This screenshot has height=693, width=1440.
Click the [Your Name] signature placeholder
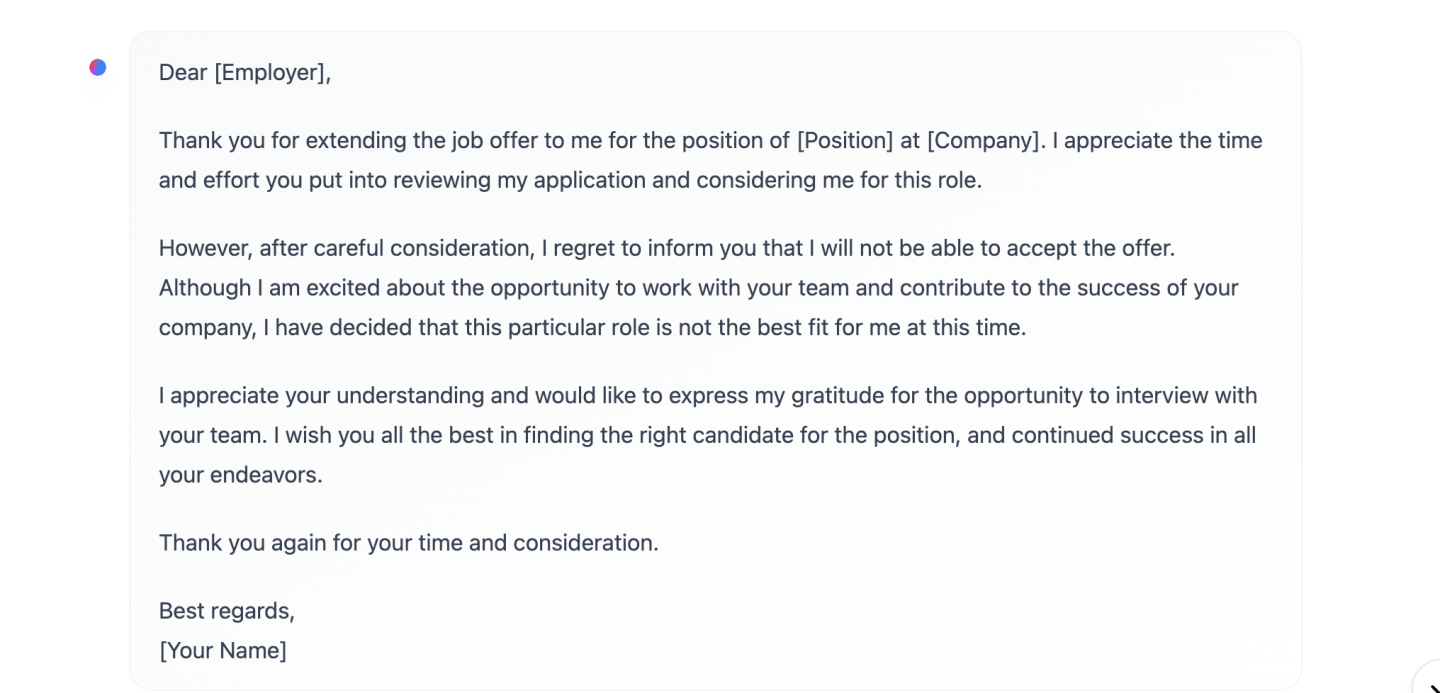tap(222, 651)
